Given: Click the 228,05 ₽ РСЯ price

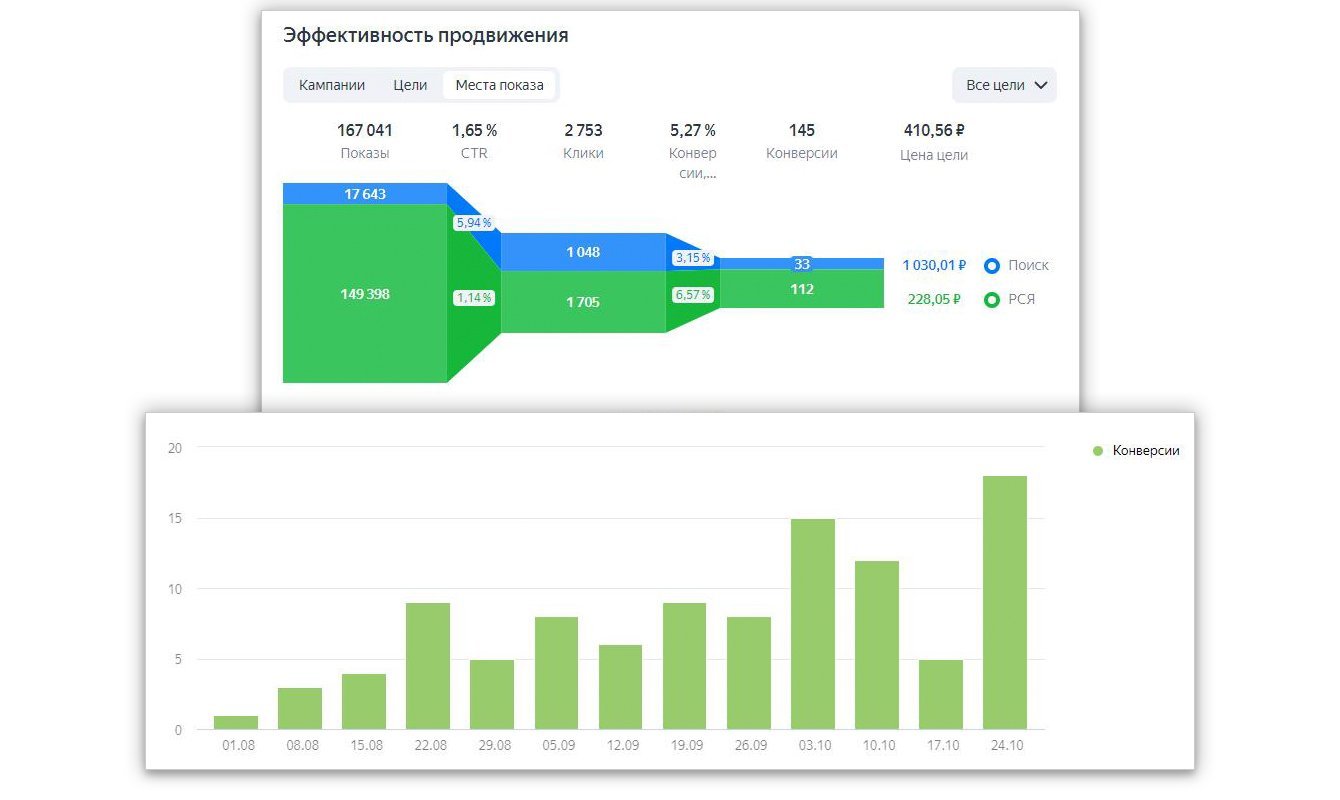Looking at the screenshot, I should point(934,299).
